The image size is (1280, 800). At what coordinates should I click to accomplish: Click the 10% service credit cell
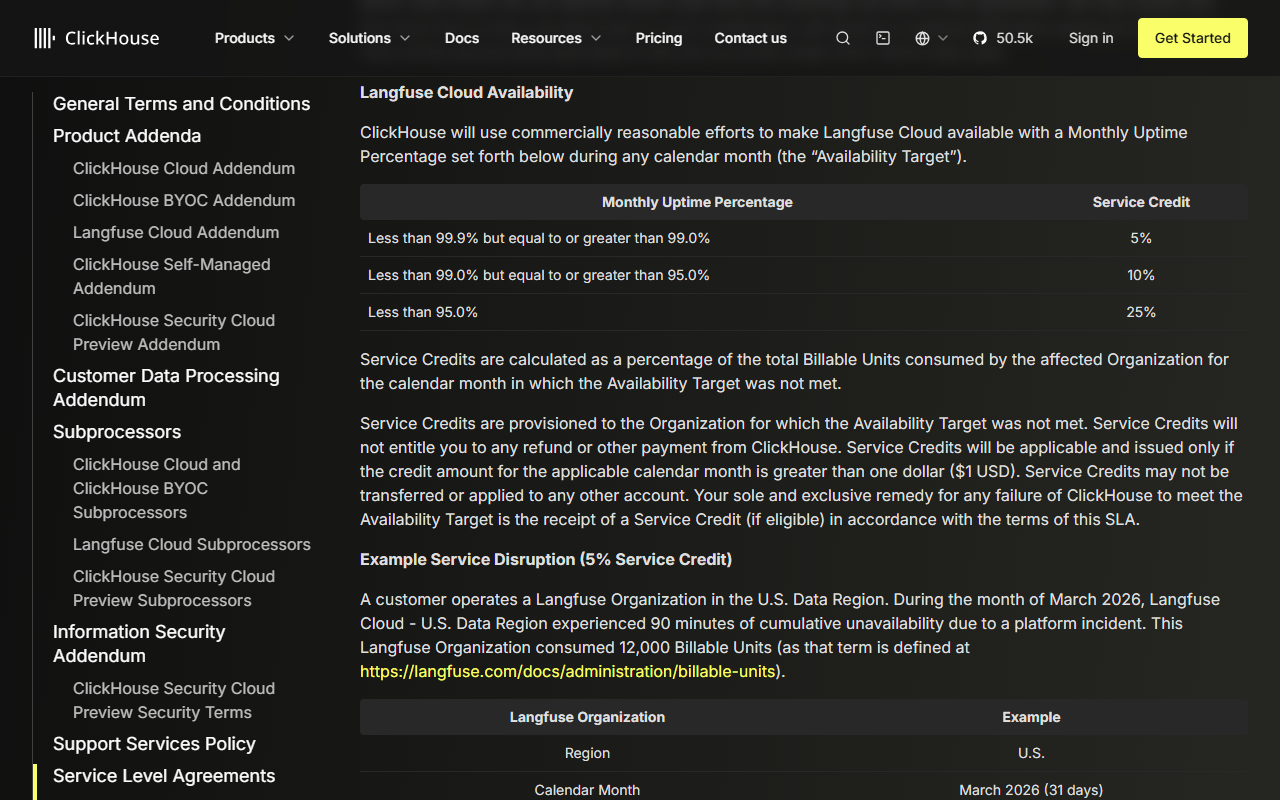1141,275
